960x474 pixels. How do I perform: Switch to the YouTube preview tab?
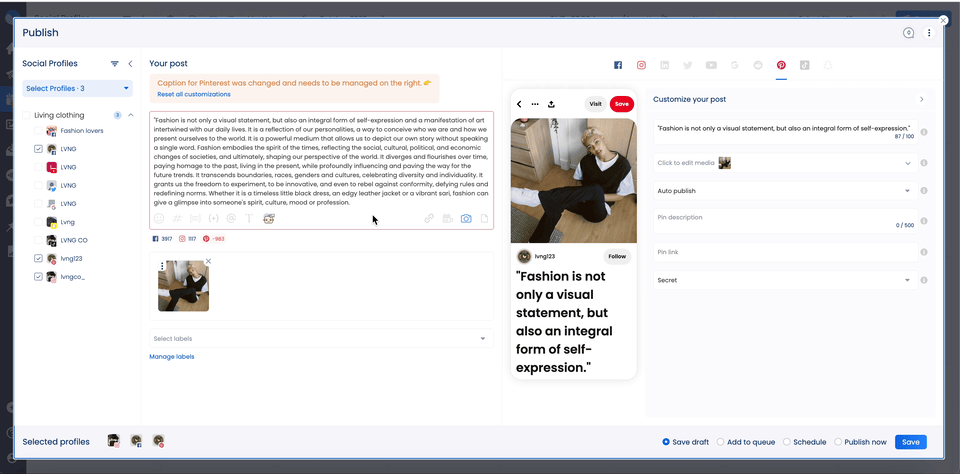(x=711, y=65)
